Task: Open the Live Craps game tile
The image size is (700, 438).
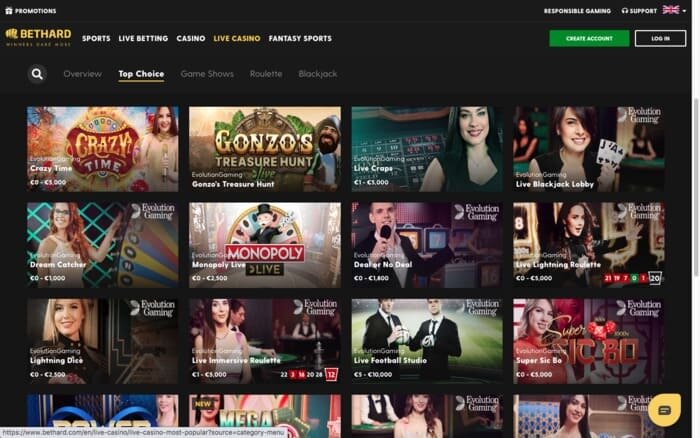Action: (427, 149)
